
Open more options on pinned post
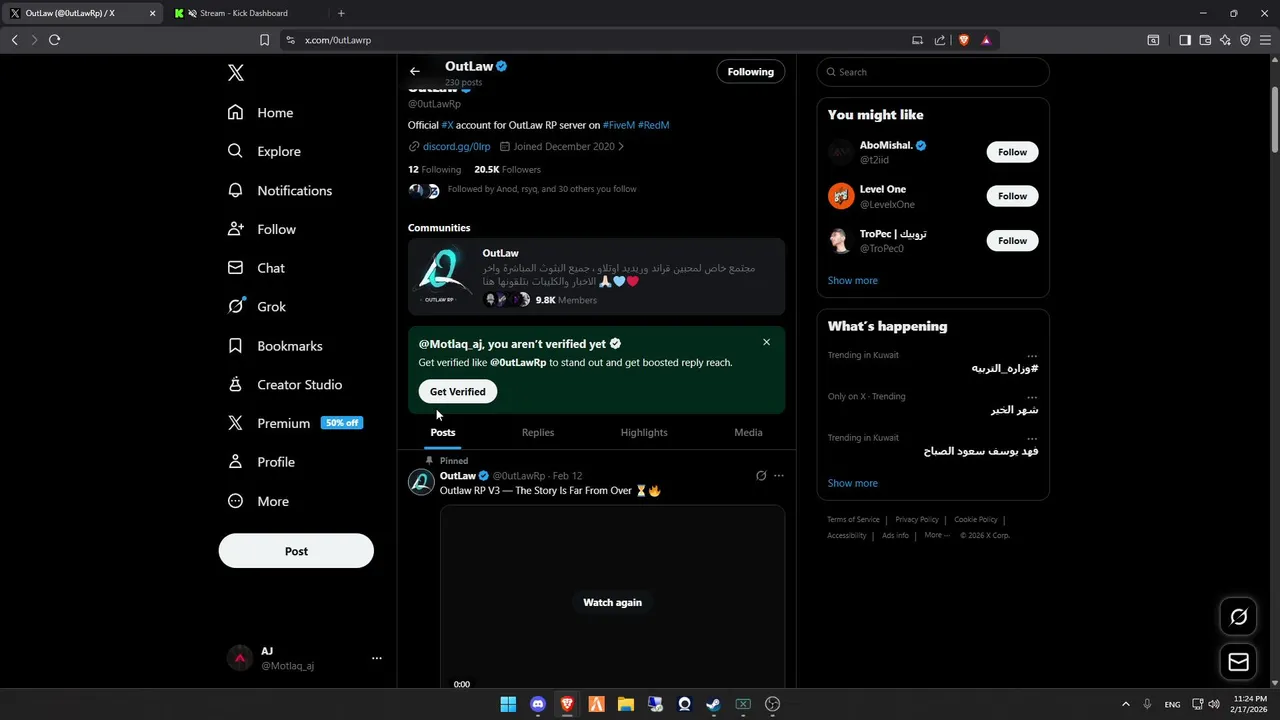(779, 476)
